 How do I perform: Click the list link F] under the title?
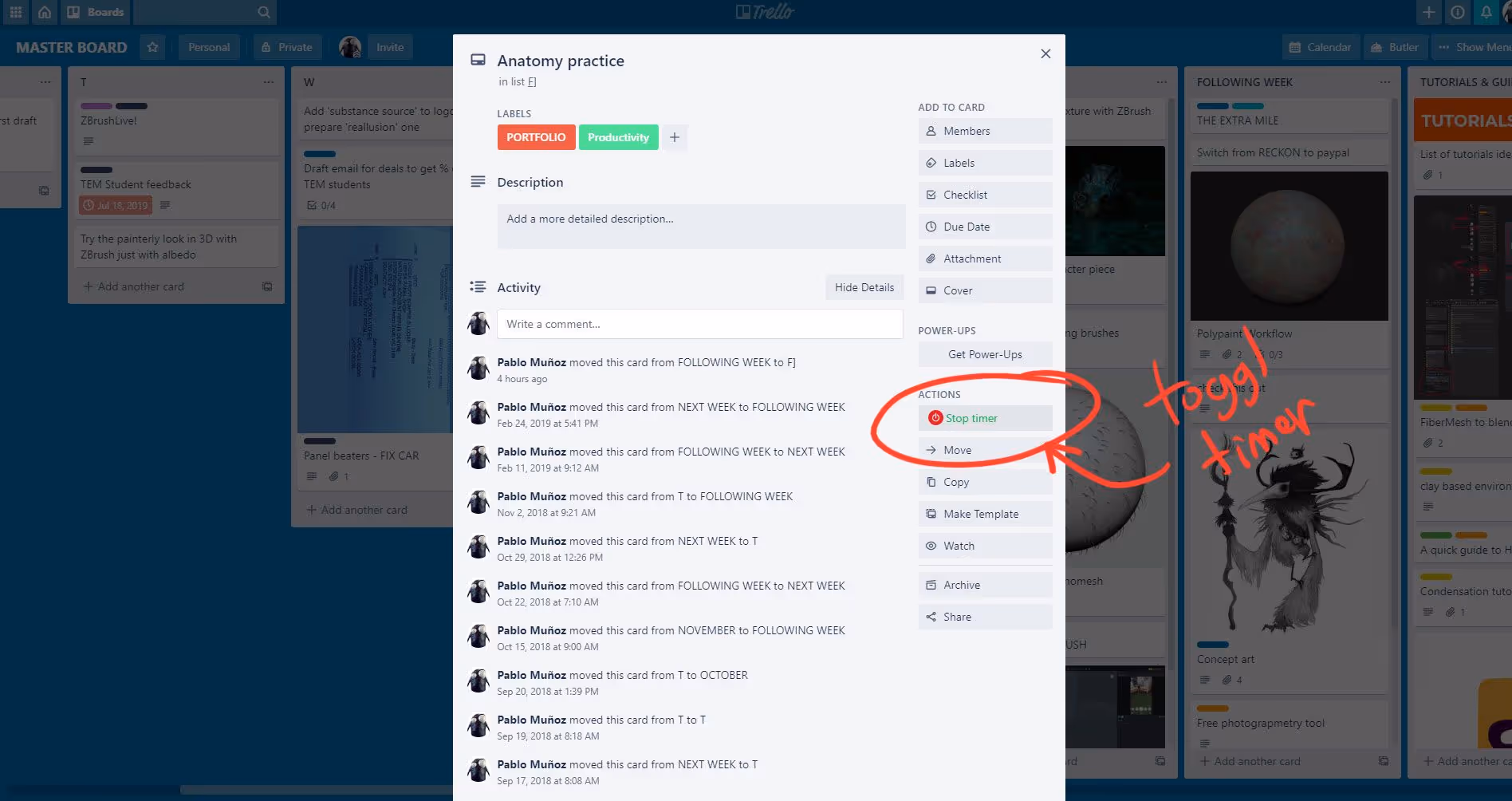(531, 81)
